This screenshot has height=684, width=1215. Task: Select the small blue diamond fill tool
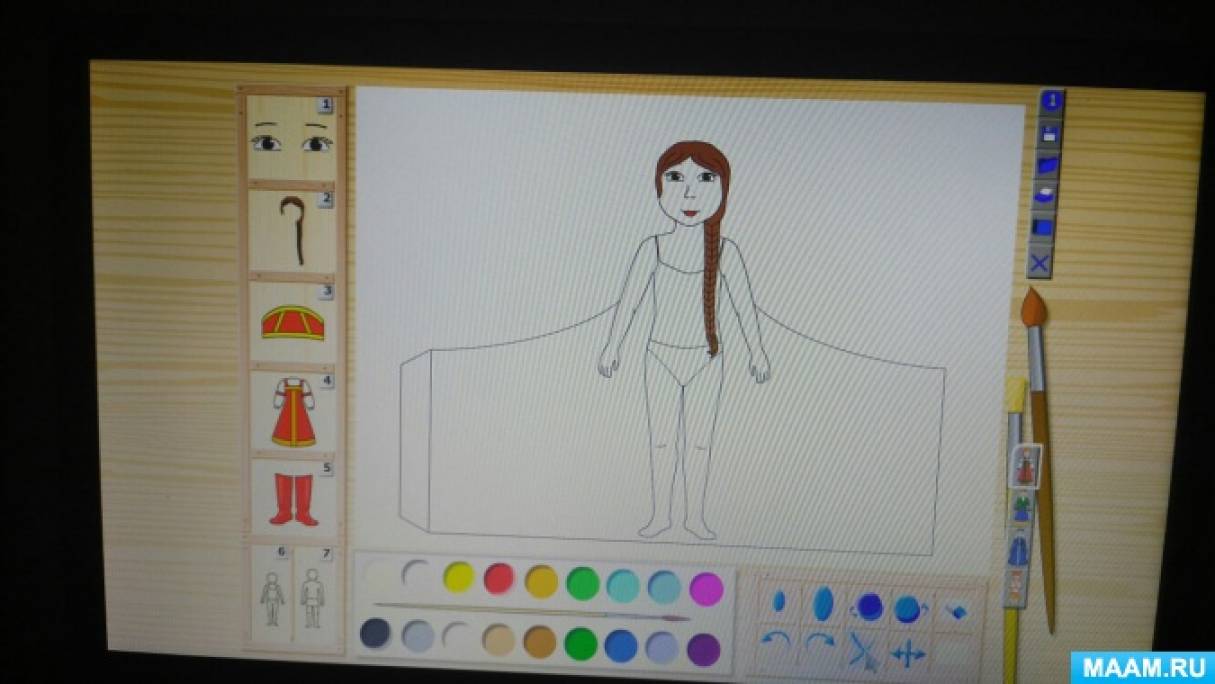[x=956, y=610]
